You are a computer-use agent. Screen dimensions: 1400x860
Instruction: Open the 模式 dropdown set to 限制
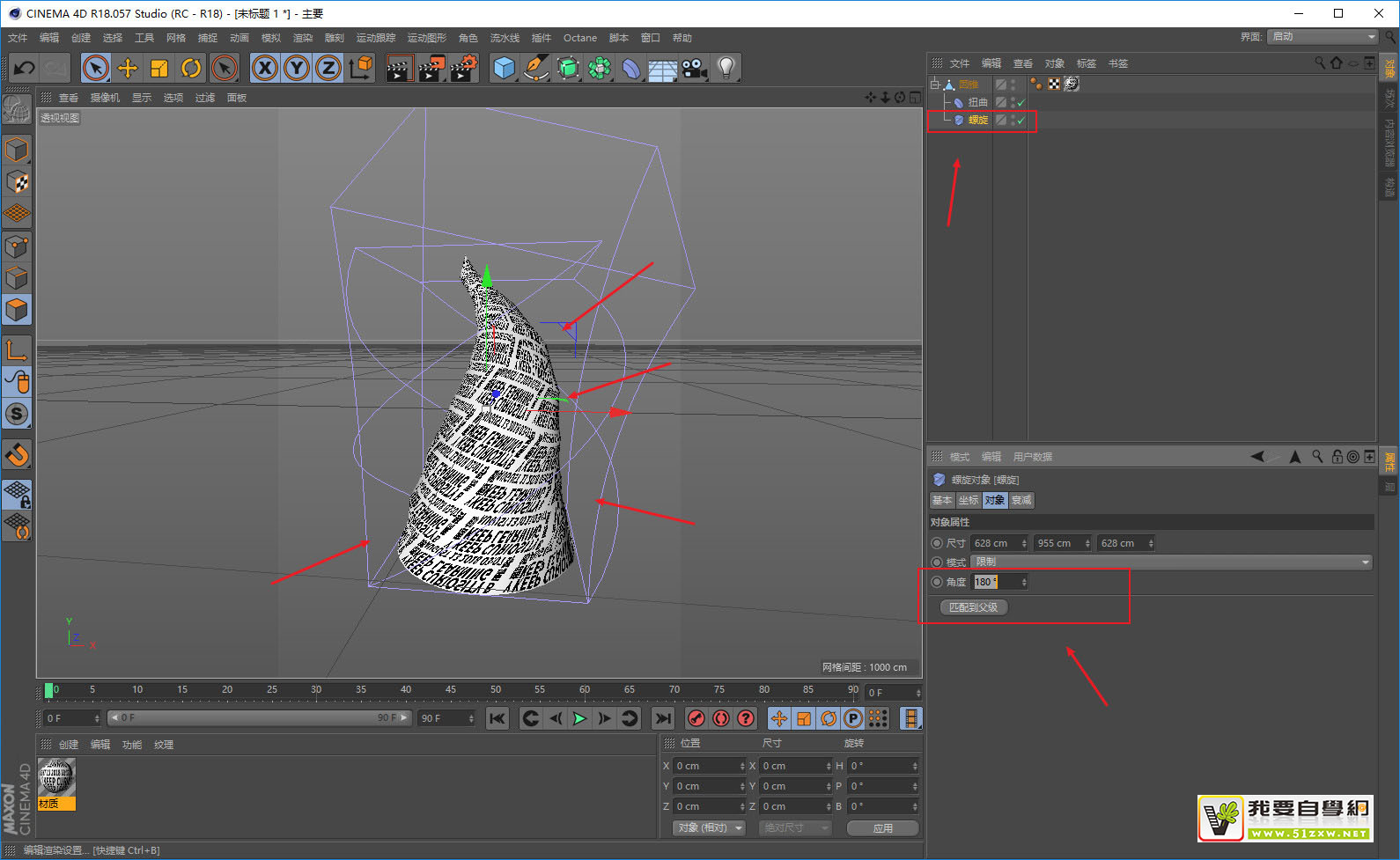(x=1172, y=562)
